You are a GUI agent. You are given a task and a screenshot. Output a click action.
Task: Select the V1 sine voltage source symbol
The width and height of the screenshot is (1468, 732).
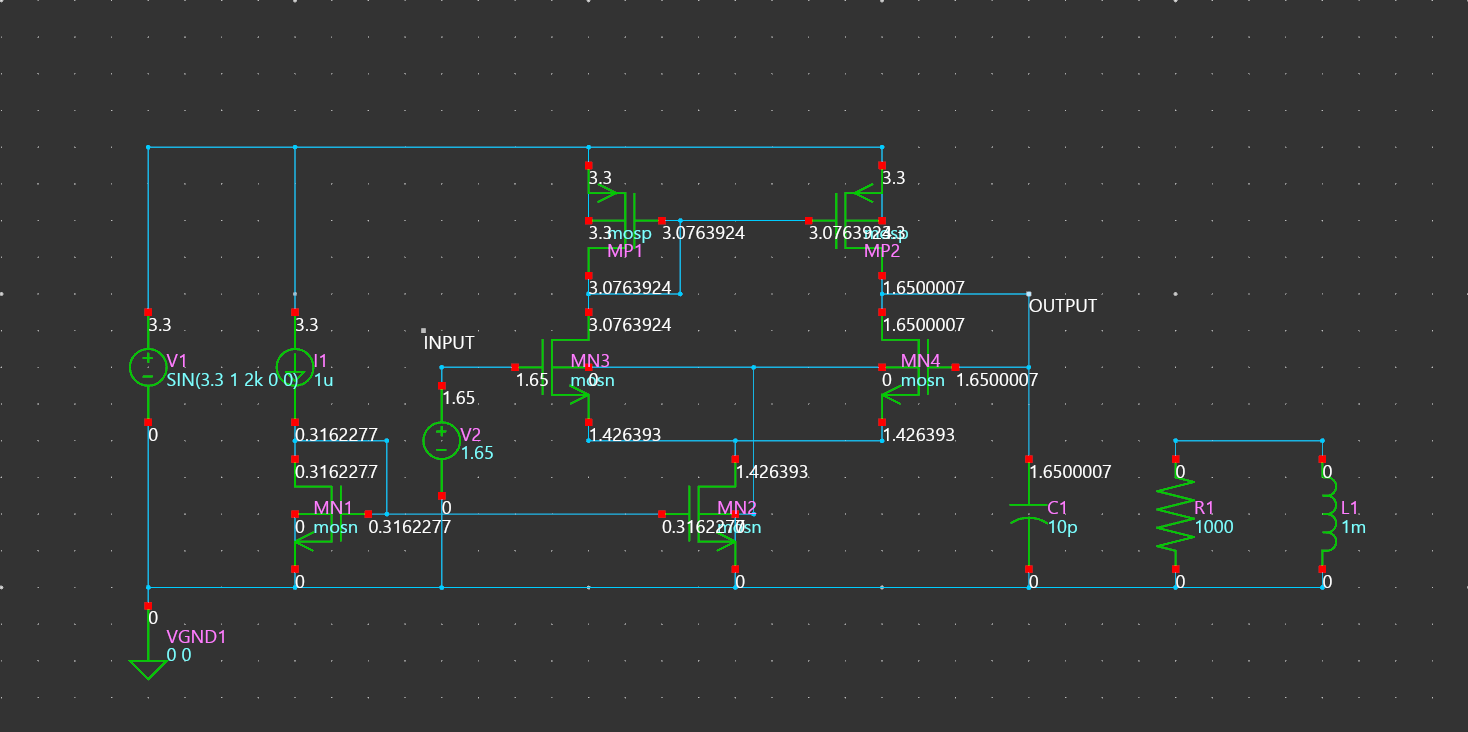147,367
